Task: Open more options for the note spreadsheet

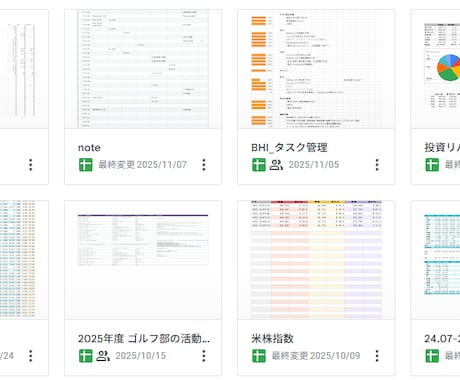Action: [x=204, y=165]
